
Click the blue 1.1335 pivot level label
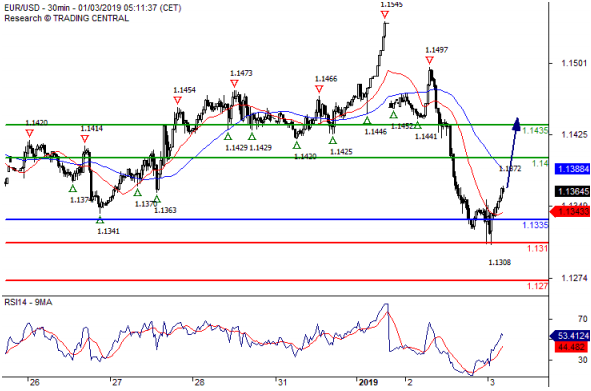coord(535,225)
